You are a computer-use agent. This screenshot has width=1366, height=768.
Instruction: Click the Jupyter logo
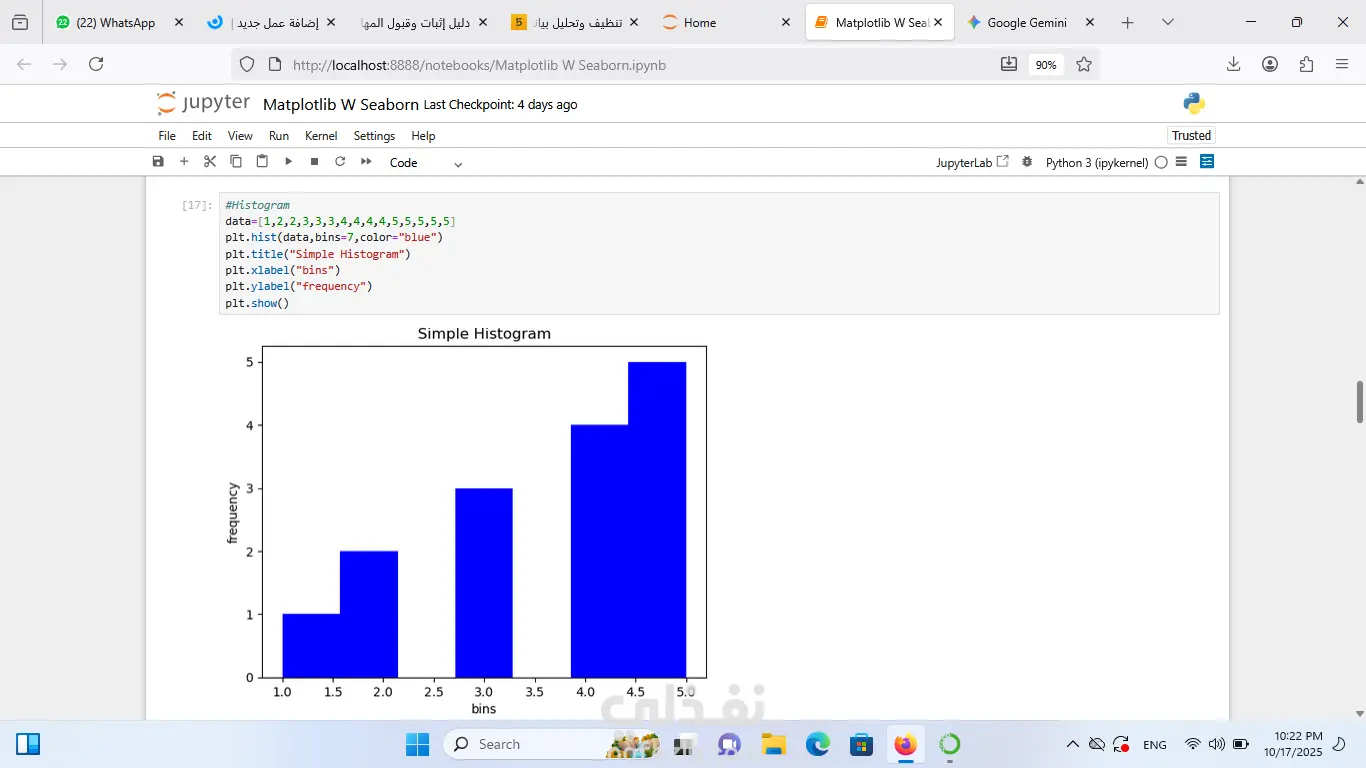203,103
